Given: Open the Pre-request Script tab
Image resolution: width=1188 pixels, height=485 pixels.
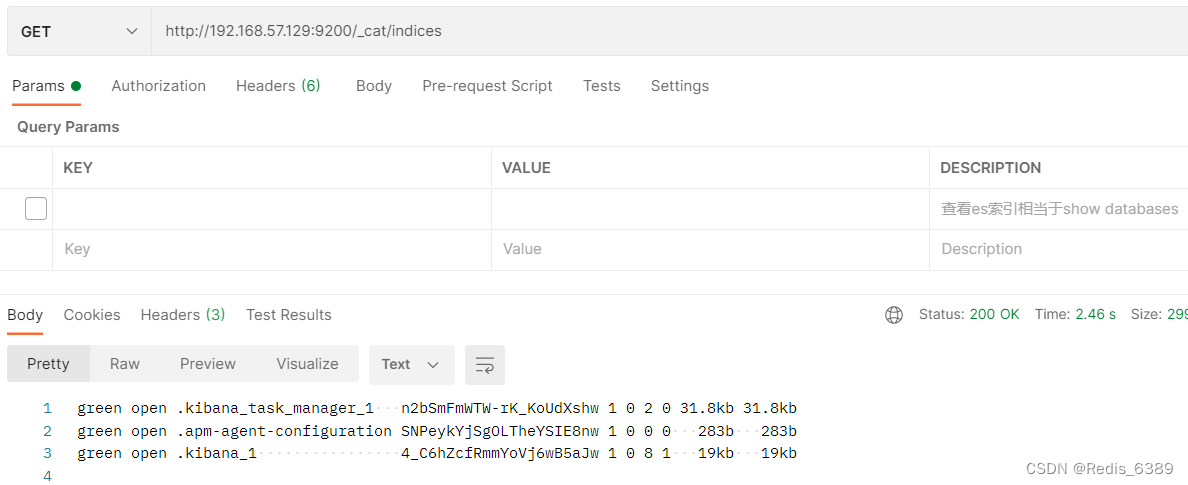Looking at the screenshot, I should coord(487,86).
